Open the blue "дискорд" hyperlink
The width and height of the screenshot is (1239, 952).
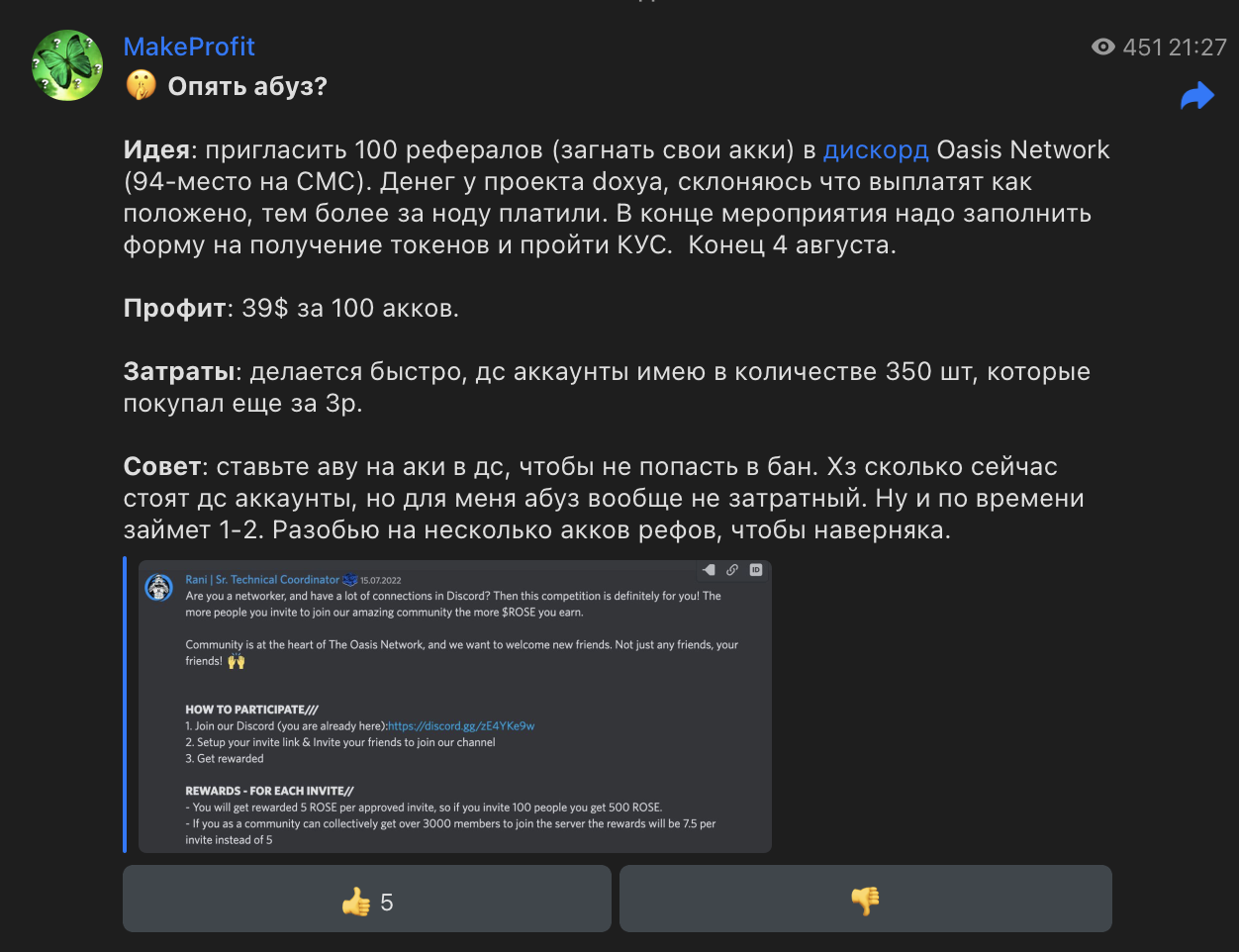pos(876,150)
